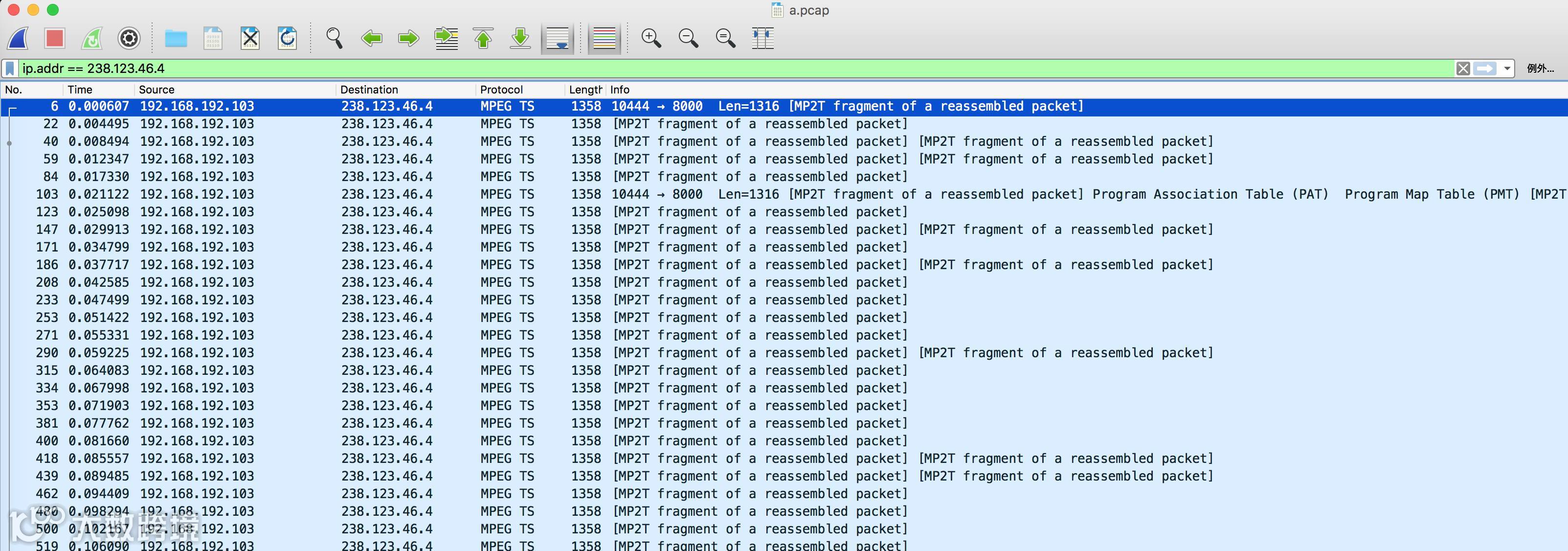
Task: Sort packets by Protocol column header
Action: [x=501, y=90]
